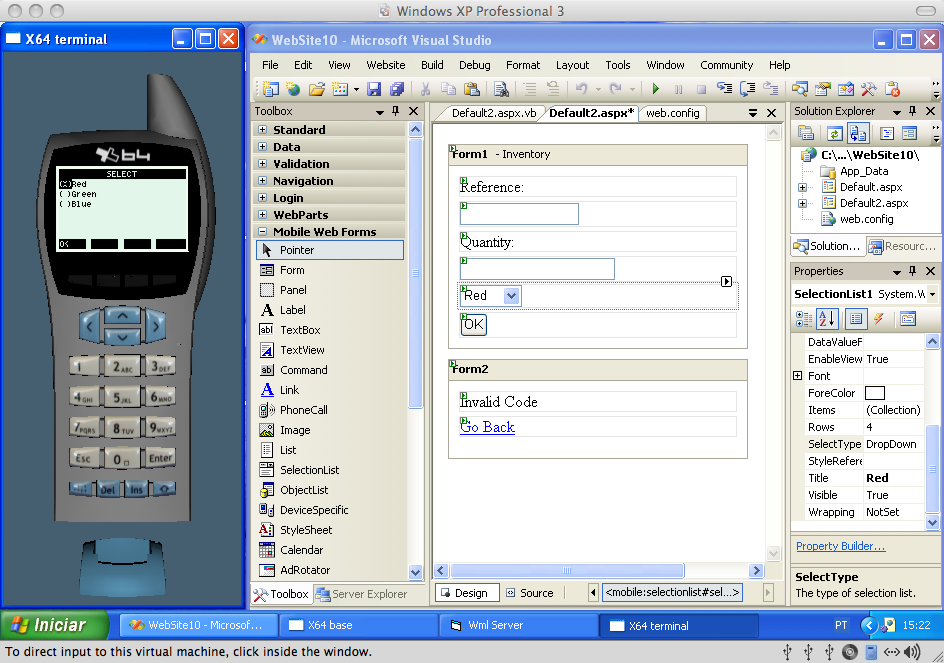Expand the Navigation toolbox section
944x663 pixels.
click(x=262, y=180)
